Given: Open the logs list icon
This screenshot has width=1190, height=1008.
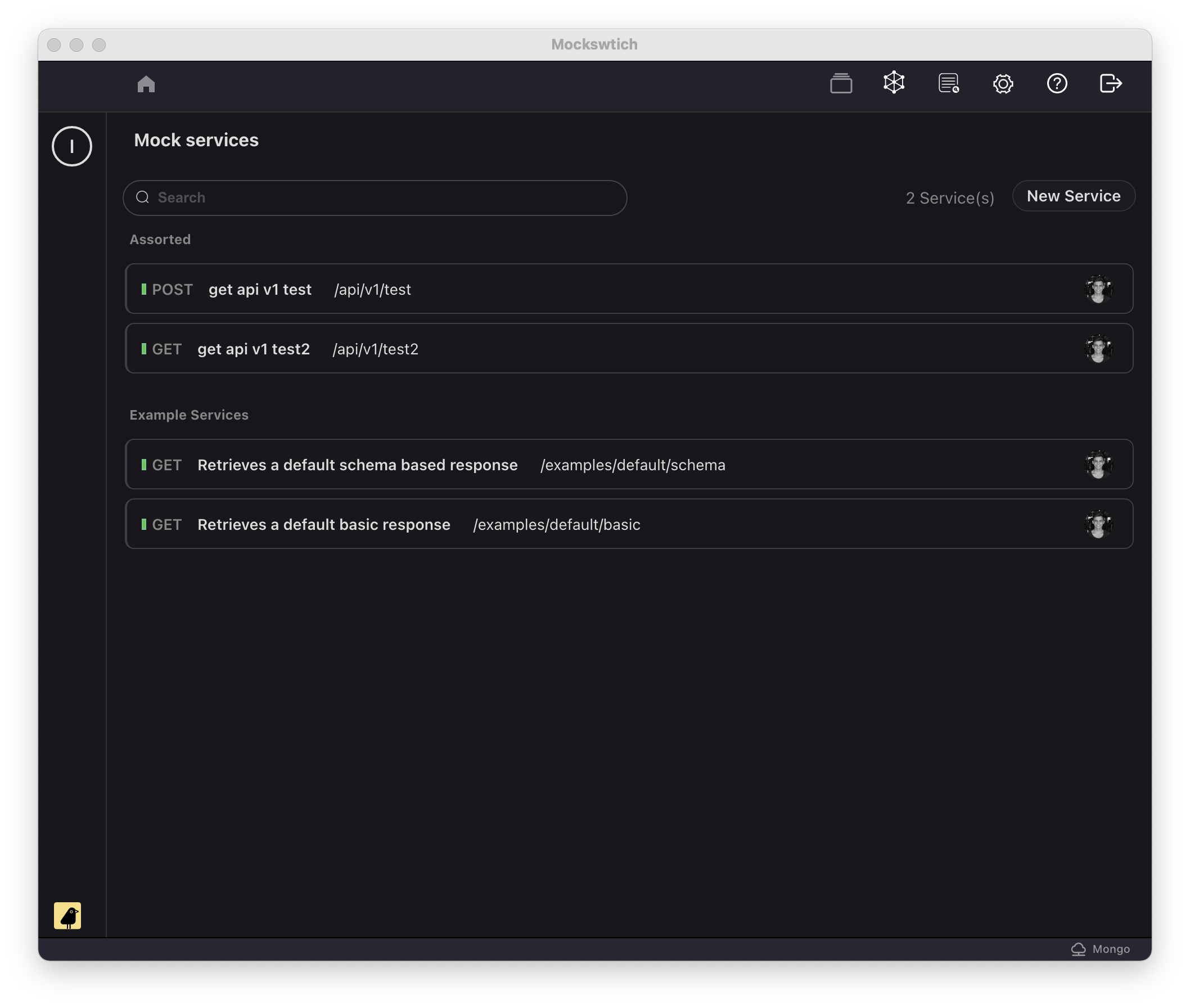Looking at the screenshot, I should 948,83.
